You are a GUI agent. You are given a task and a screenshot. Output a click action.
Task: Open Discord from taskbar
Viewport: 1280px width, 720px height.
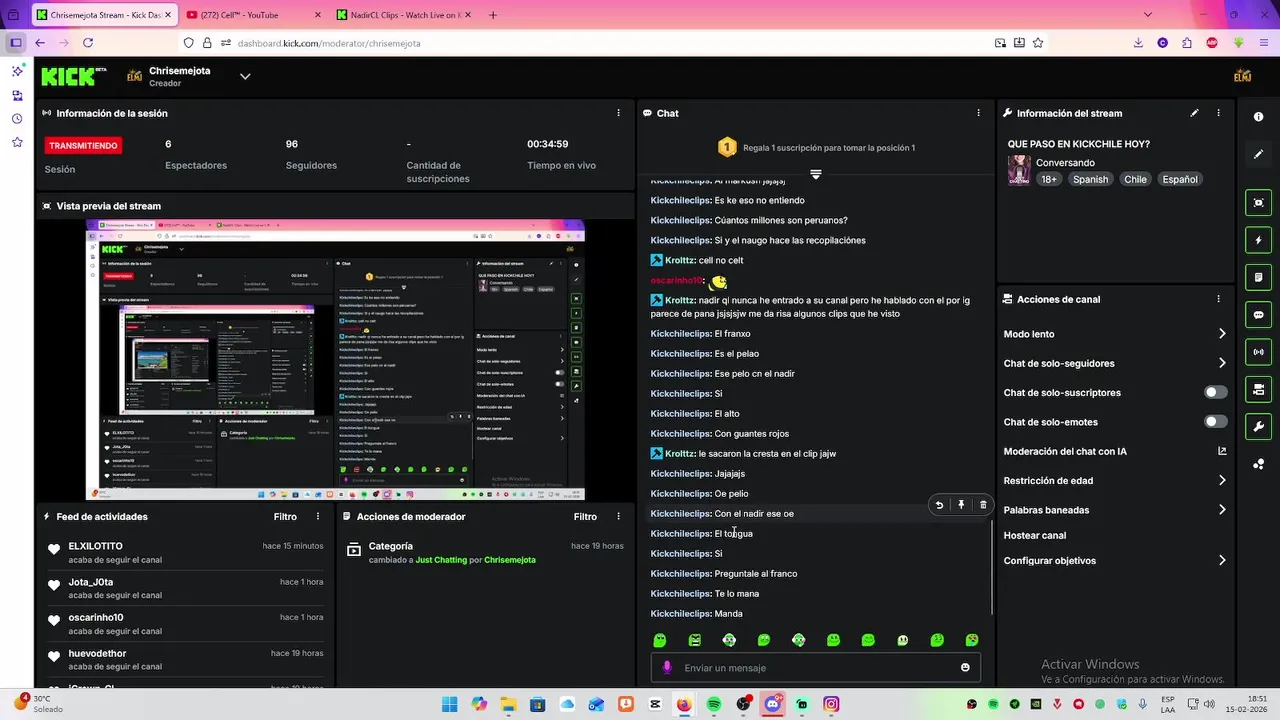click(x=772, y=704)
